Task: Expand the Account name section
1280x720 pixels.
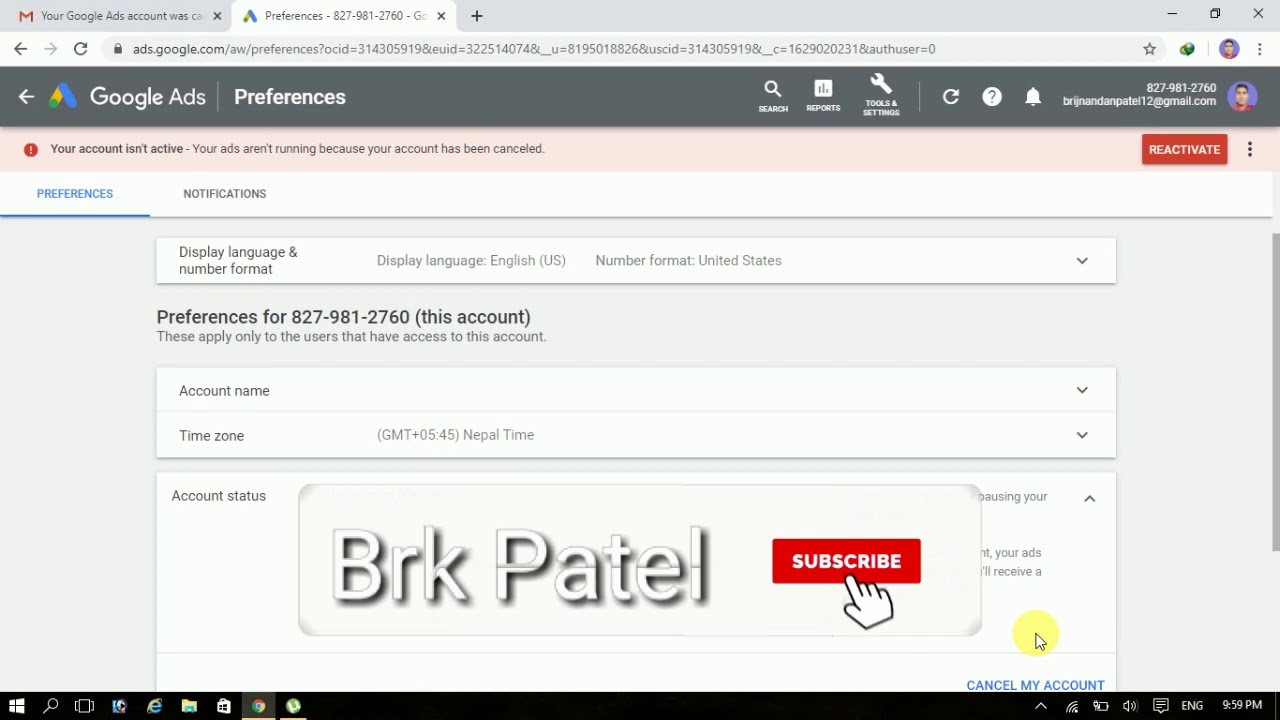Action: [636, 391]
